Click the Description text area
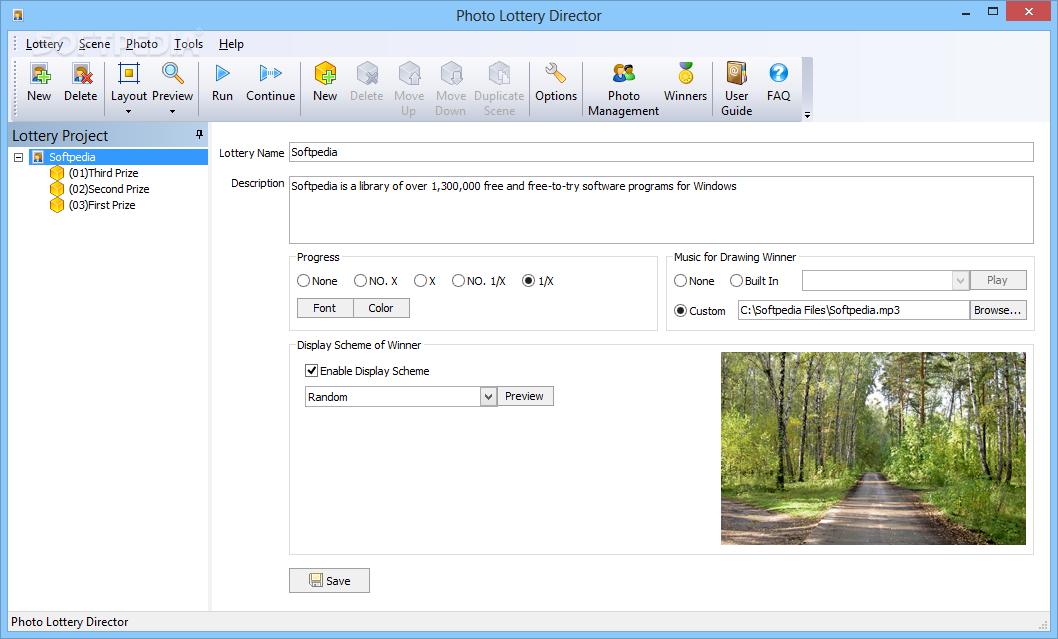The width and height of the screenshot is (1058, 639). click(x=661, y=210)
